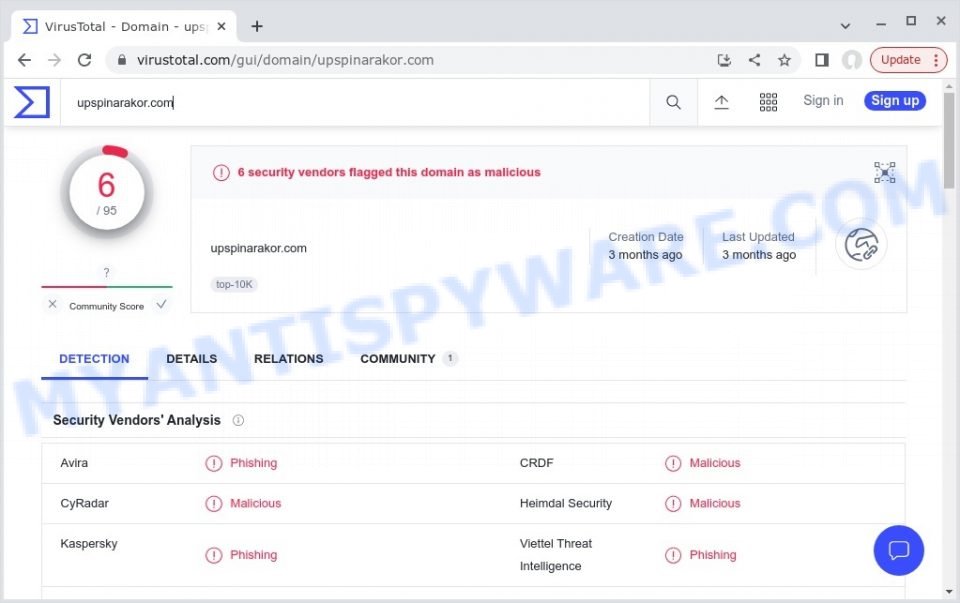
Task: Click the Security Vendors' Analysis heading
Action: click(137, 420)
